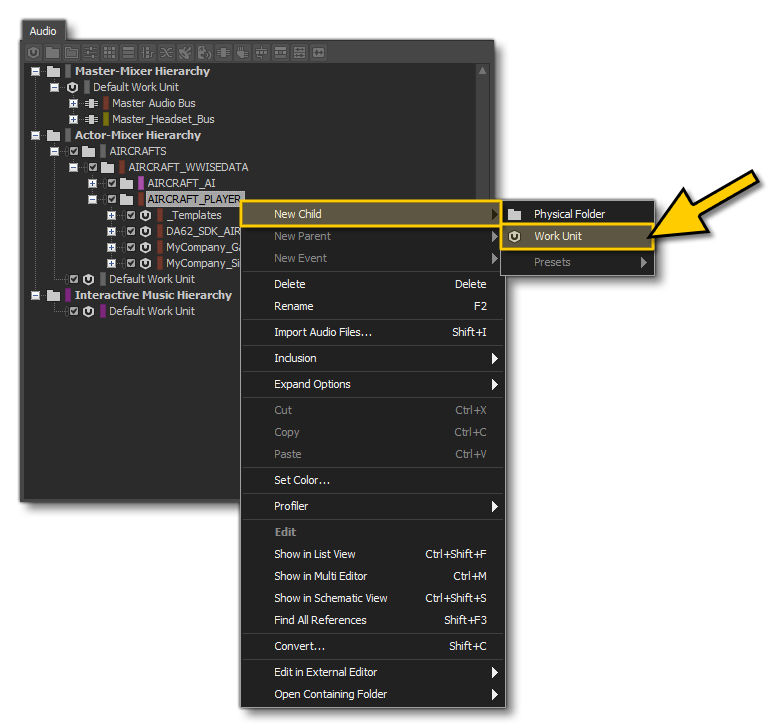This screenshot has width=775, height=728.
Task: Choose Work Unit from New Child submenu
Action: [x=577, y=236]
